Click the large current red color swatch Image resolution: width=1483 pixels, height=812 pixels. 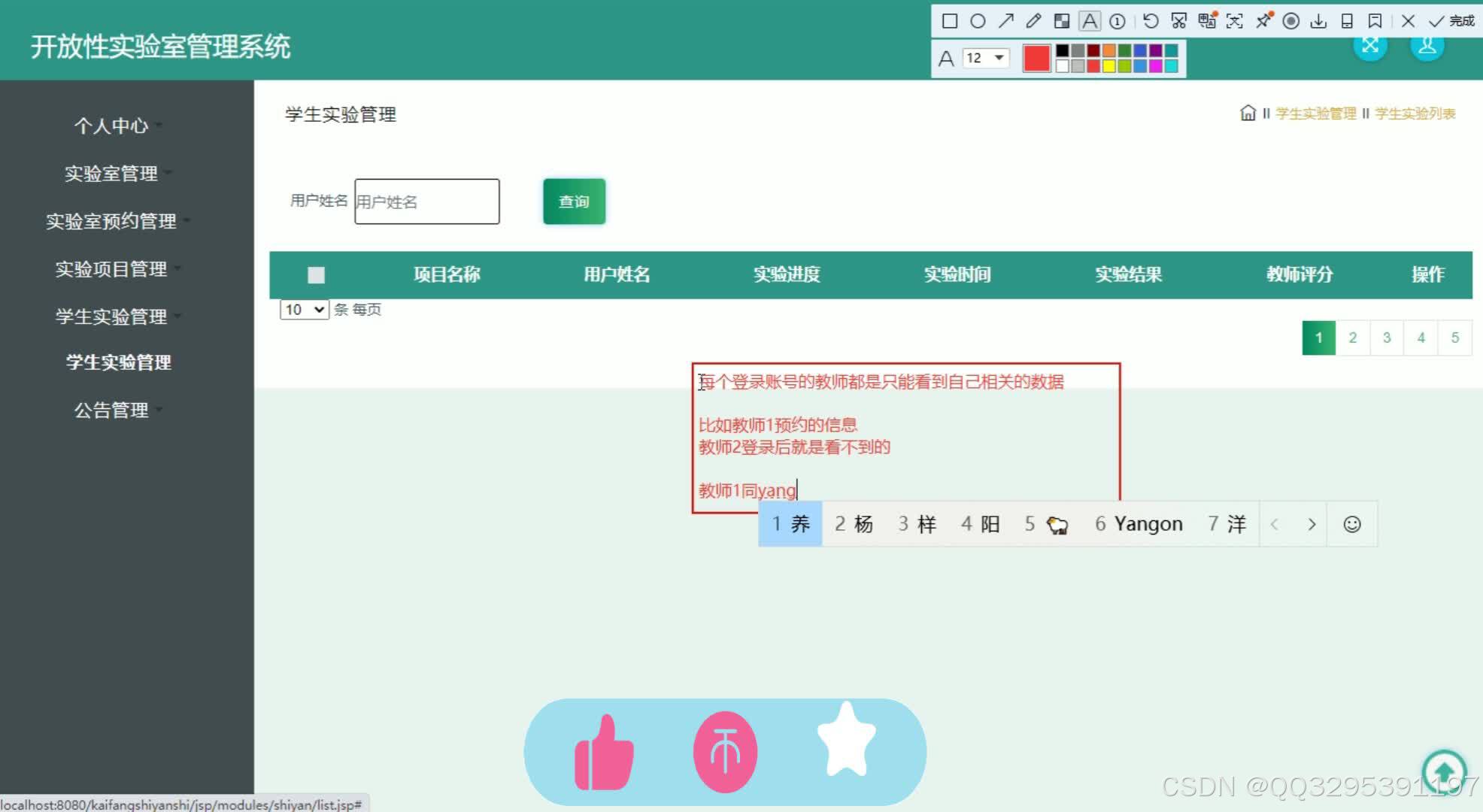point(1036,58)
